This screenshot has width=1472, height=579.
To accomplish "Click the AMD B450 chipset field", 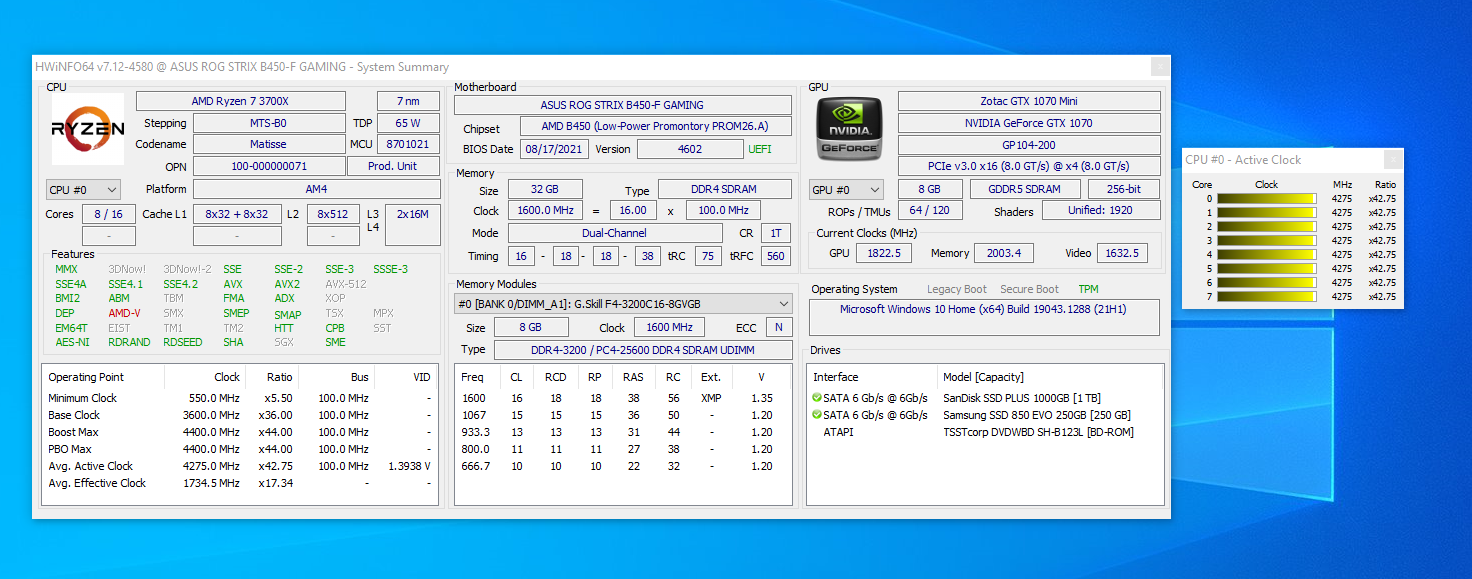I will 656,126.
